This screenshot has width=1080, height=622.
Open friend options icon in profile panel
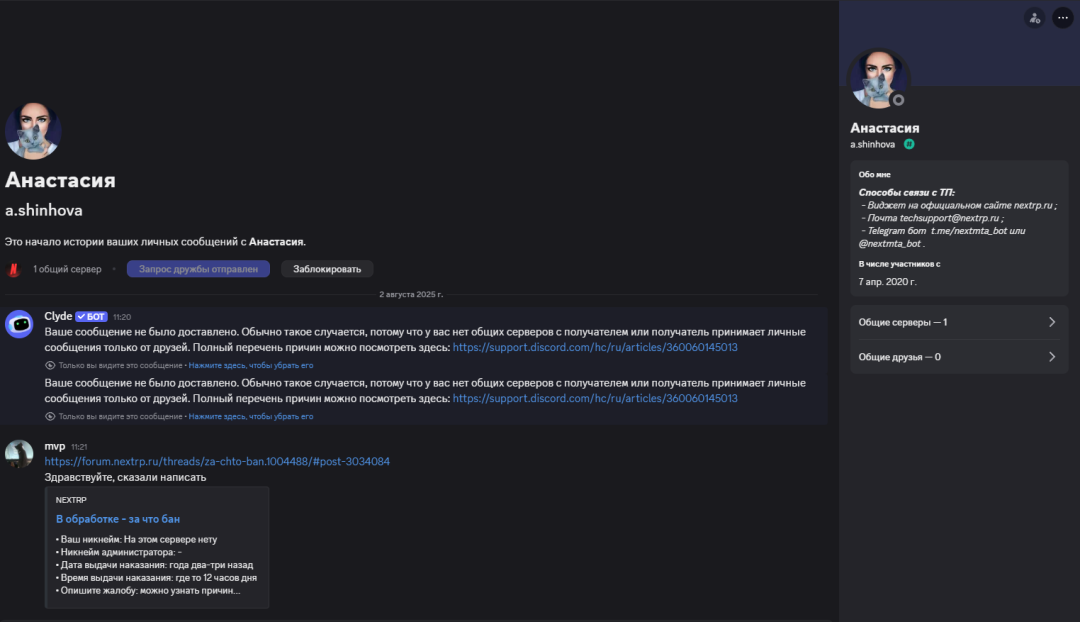[1035, 19]
